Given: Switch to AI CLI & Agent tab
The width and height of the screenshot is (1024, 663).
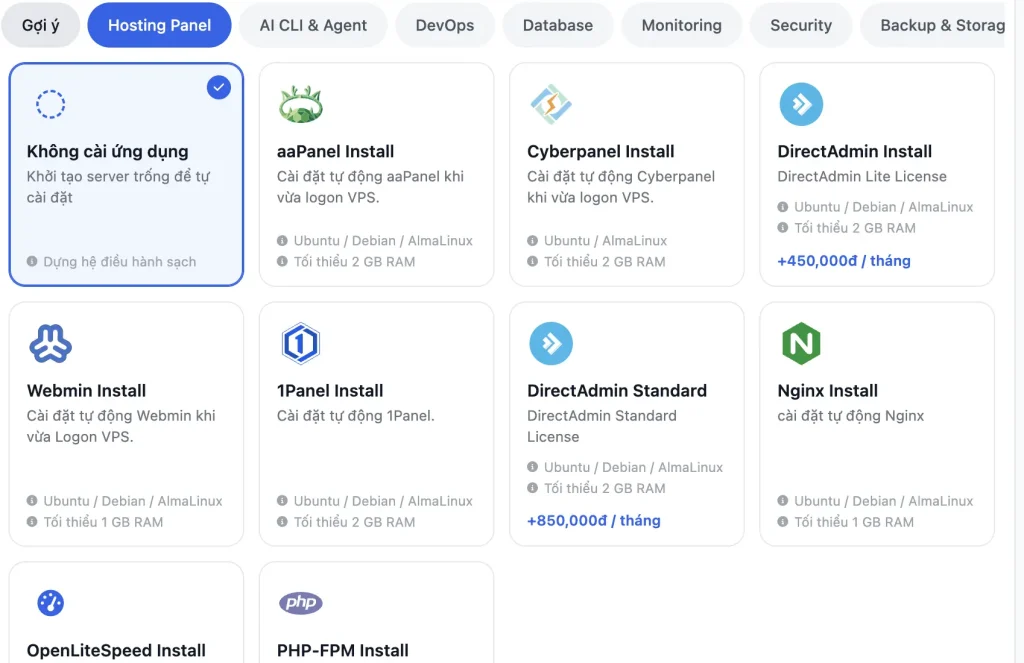Looking at the screenshot, I should coord(313,25).
